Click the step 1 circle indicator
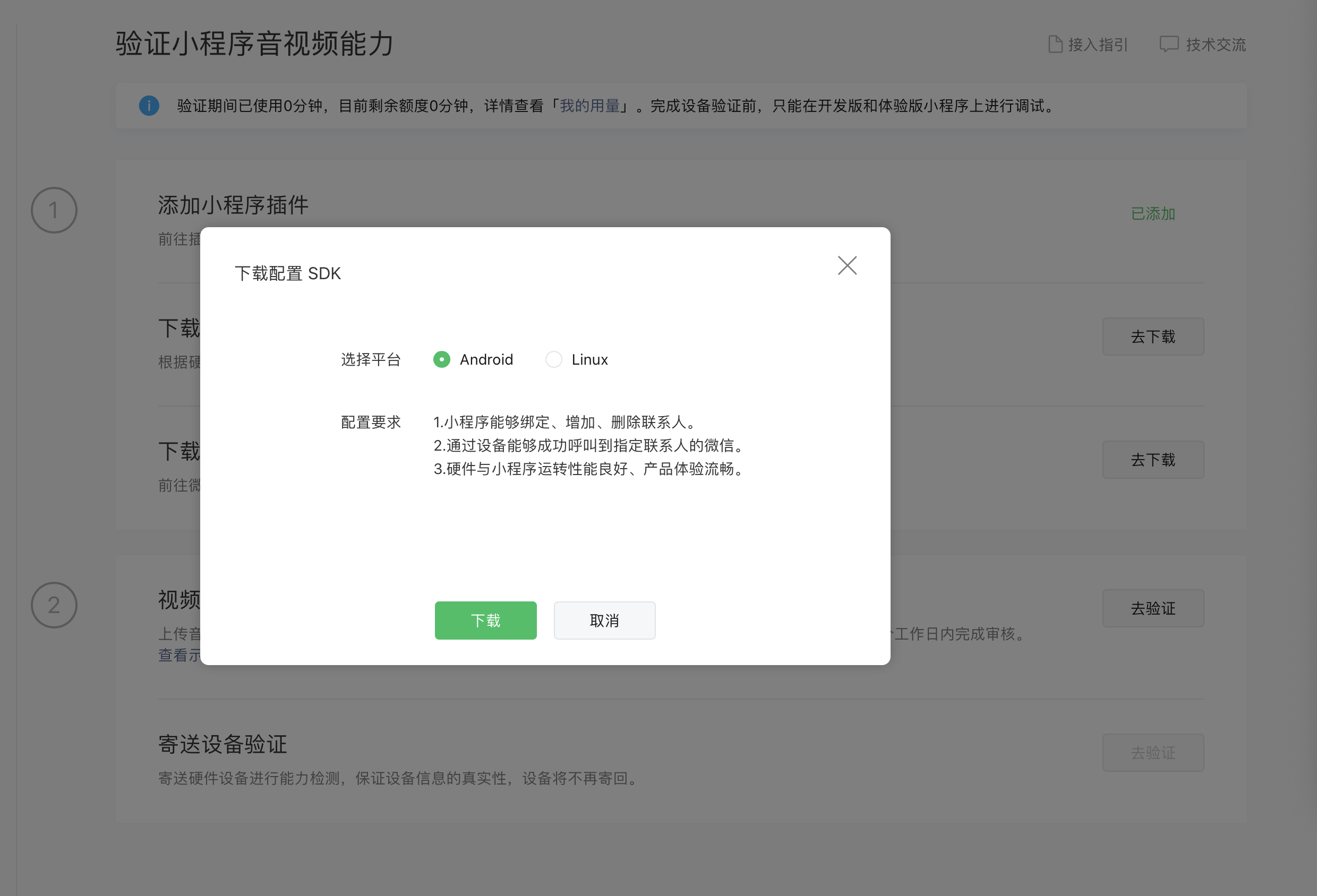This screenshot has height=896, width=1317. click(x=54, y=210)
